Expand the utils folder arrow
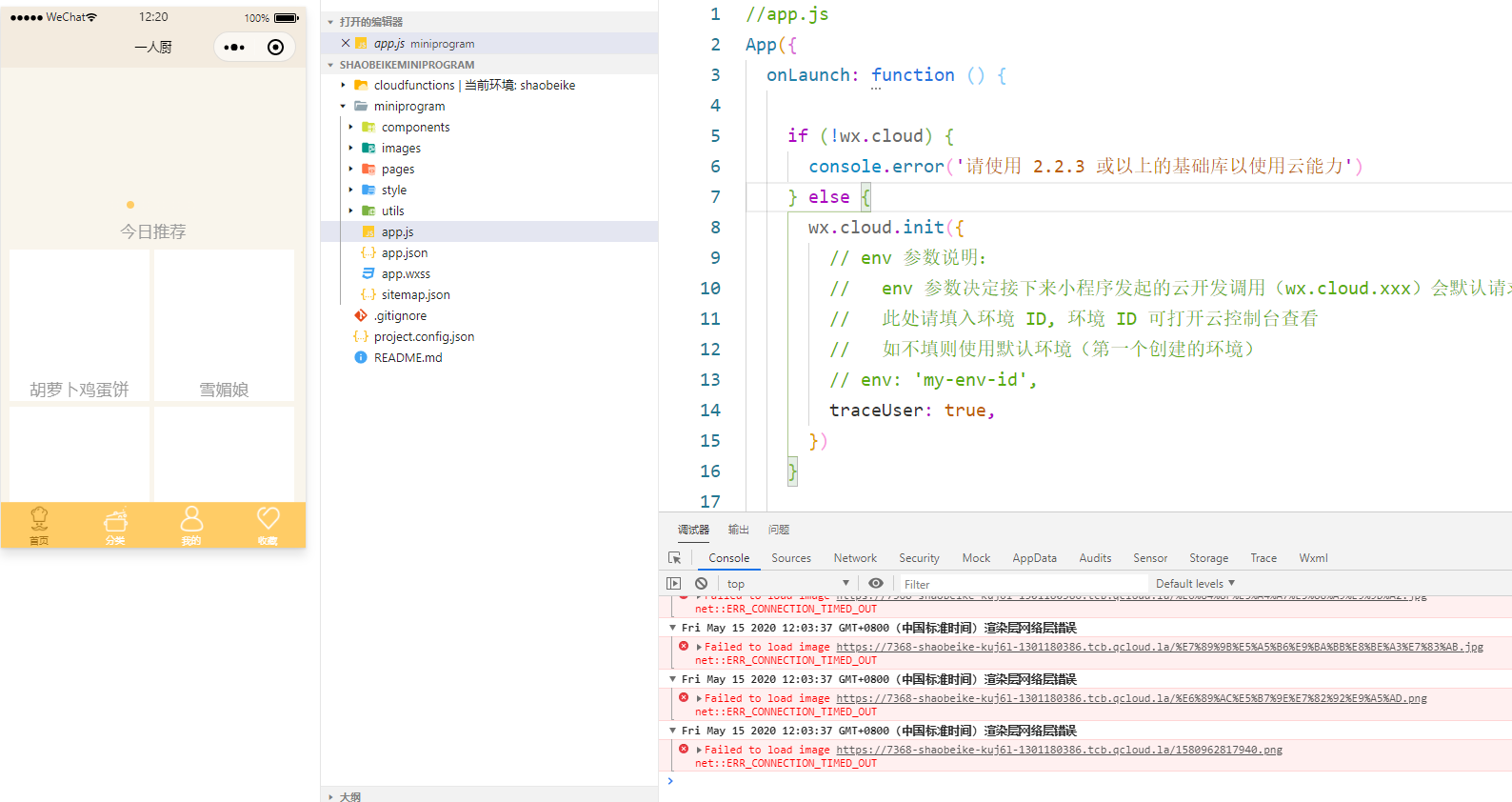 click(x=351, y=211)
